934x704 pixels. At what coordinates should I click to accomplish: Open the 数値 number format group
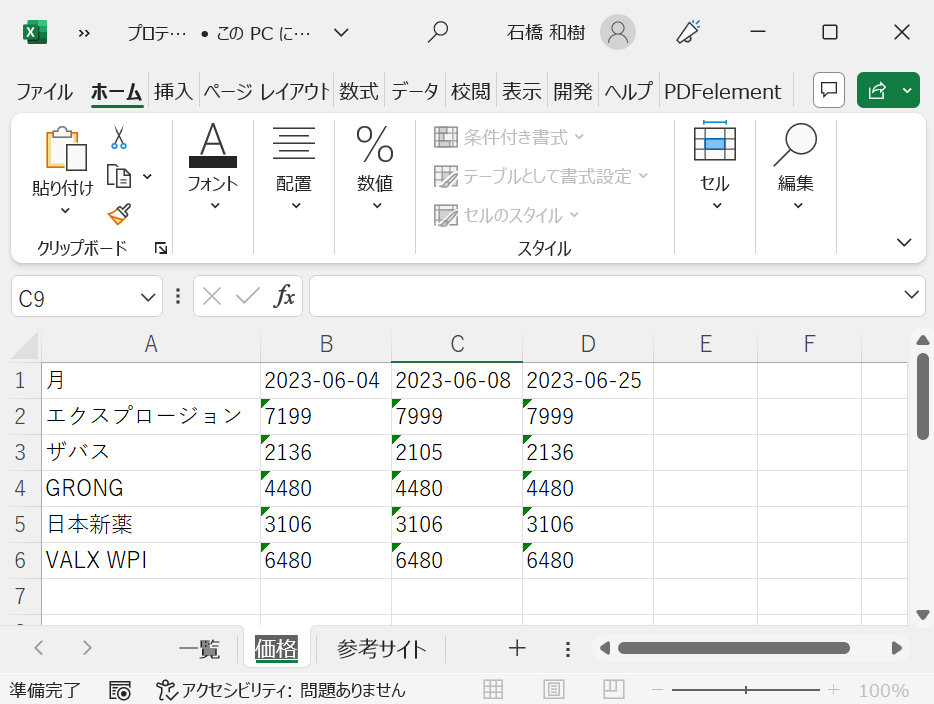click(375, 166)
